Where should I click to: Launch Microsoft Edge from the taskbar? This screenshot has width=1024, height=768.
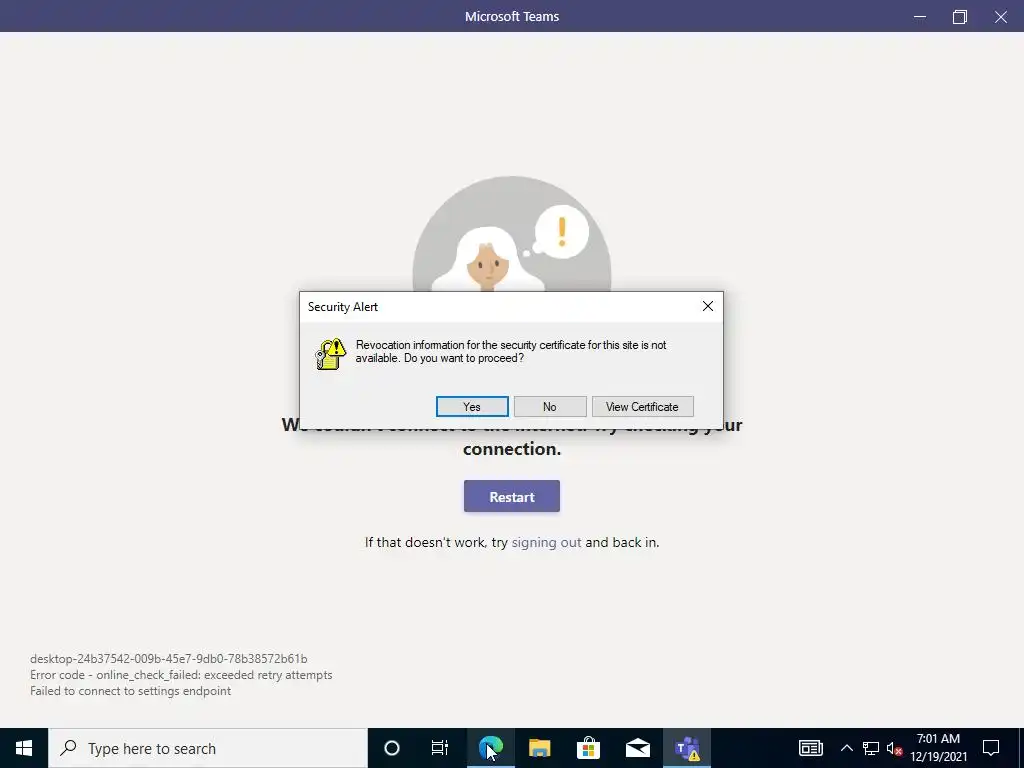pyautogui.click(x=490, y=748)
